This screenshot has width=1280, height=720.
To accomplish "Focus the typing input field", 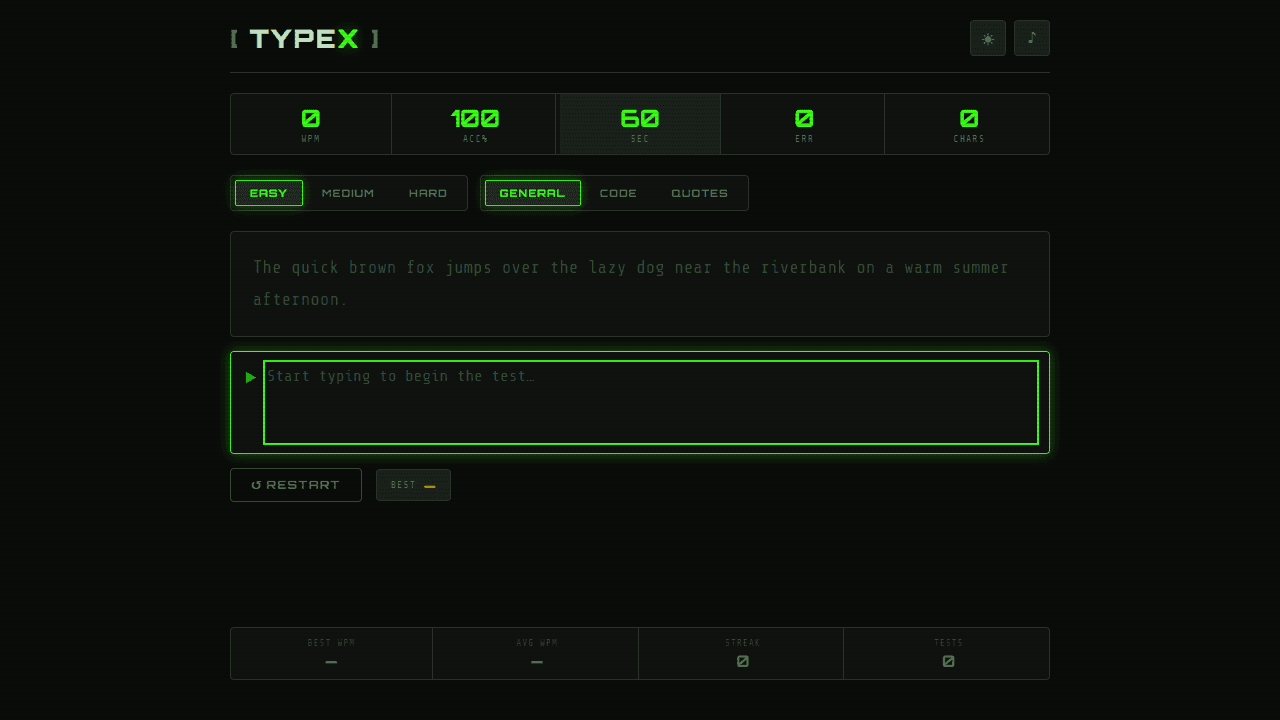I will click(x=651, y=402).
